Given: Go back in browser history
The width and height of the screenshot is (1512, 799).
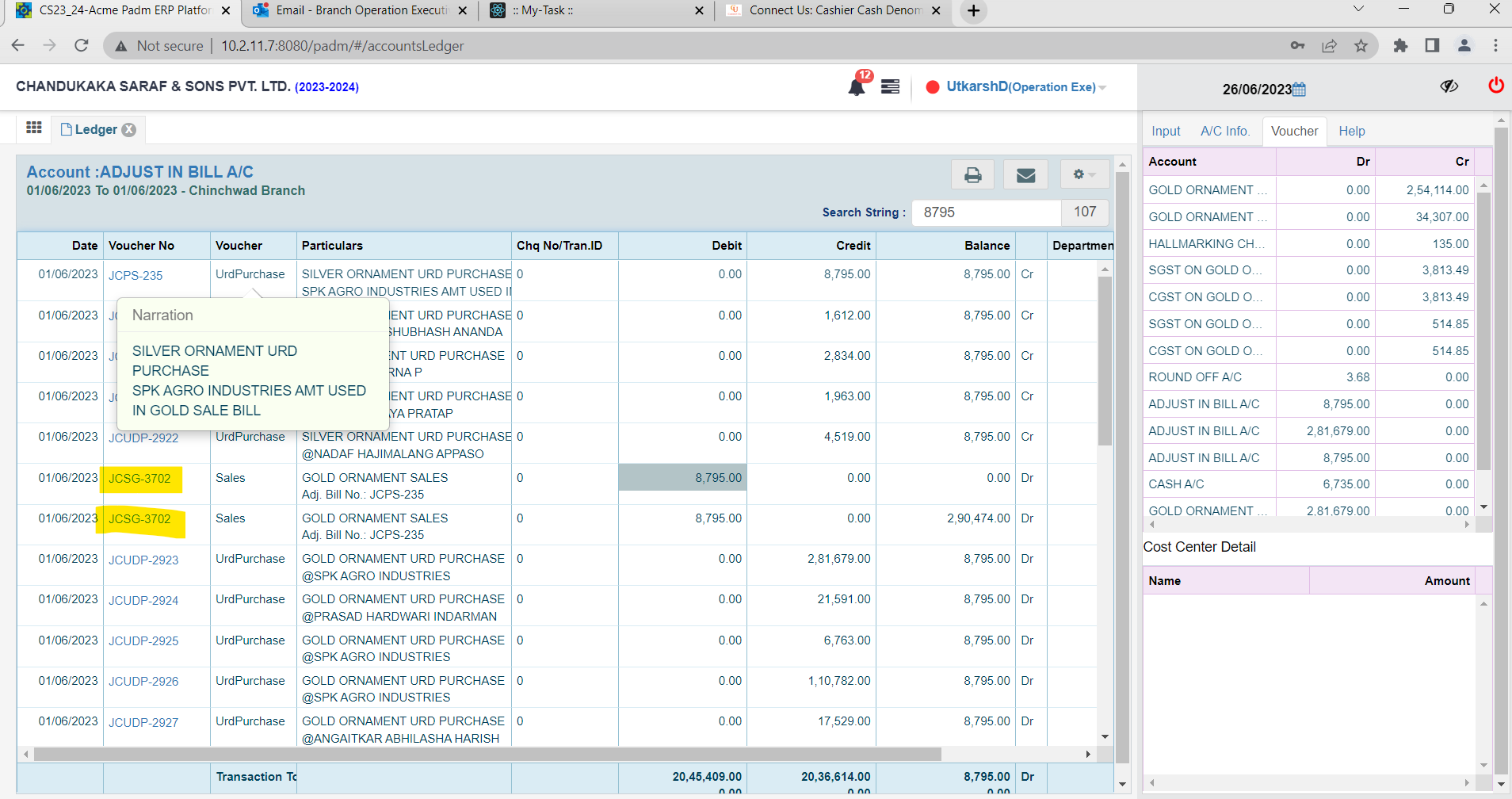Looking at the screenshot, I should click(x=17, y=46).
